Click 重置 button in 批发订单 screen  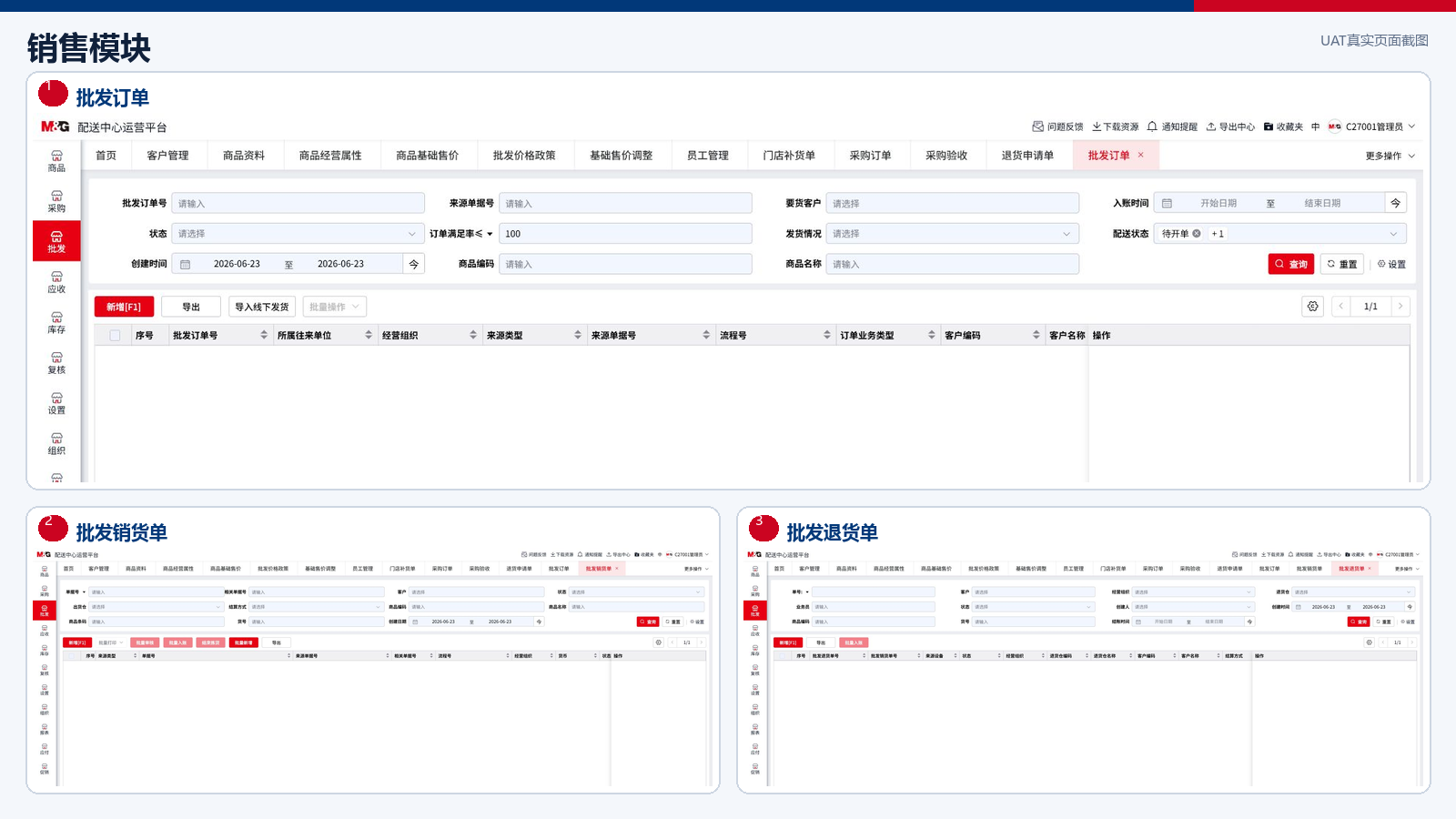pos(1342,264)
